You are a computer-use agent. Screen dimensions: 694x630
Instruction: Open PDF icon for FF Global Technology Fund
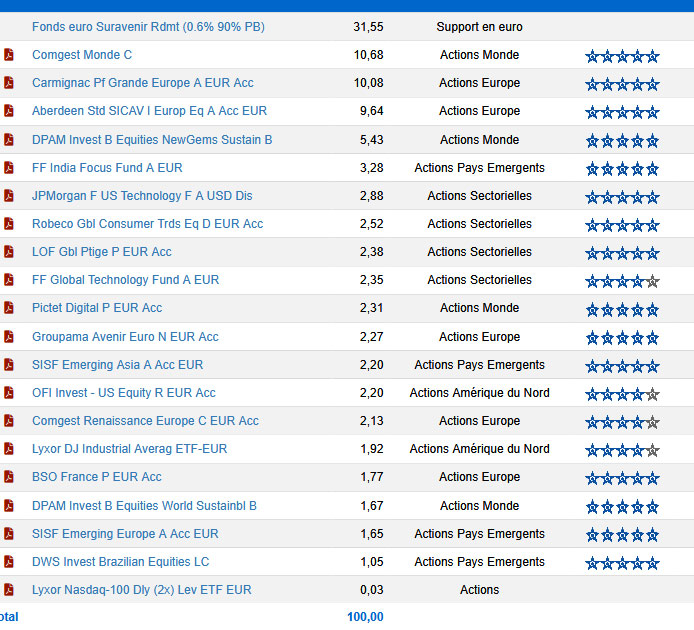[9, 280]
